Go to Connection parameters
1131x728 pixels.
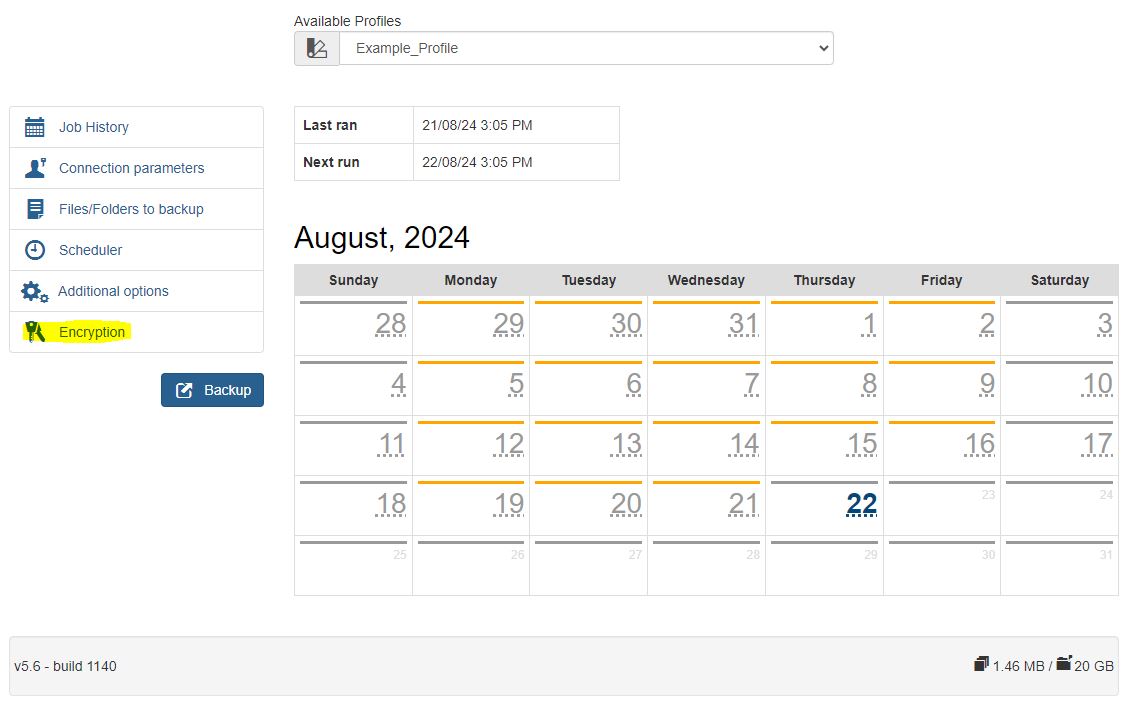point(131,168)
